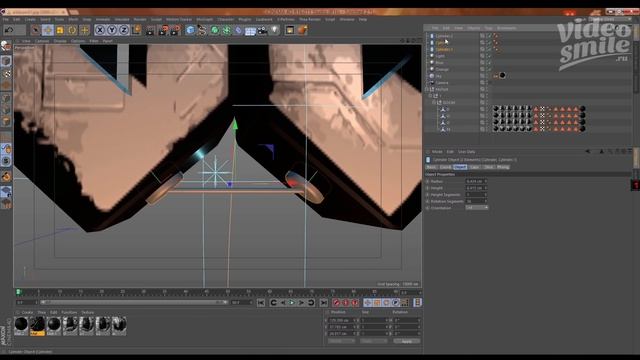Select the Live Selection tool

pyautogui.click(x=36, y=30)
